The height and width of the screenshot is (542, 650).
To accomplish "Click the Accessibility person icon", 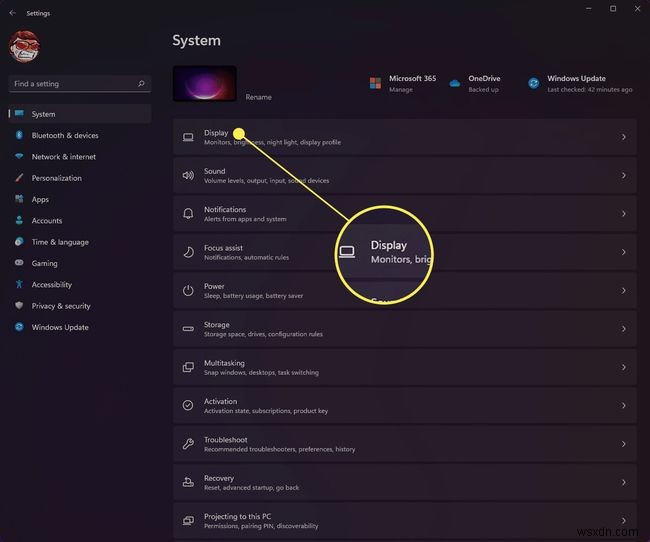I will pos(19,284).
